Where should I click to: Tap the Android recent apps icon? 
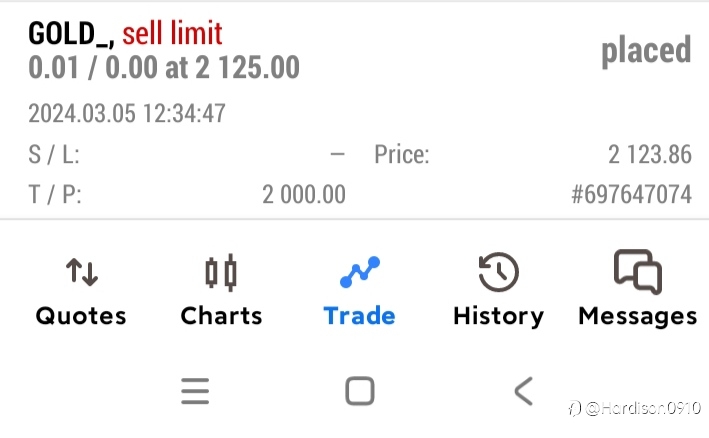[195, 391]
